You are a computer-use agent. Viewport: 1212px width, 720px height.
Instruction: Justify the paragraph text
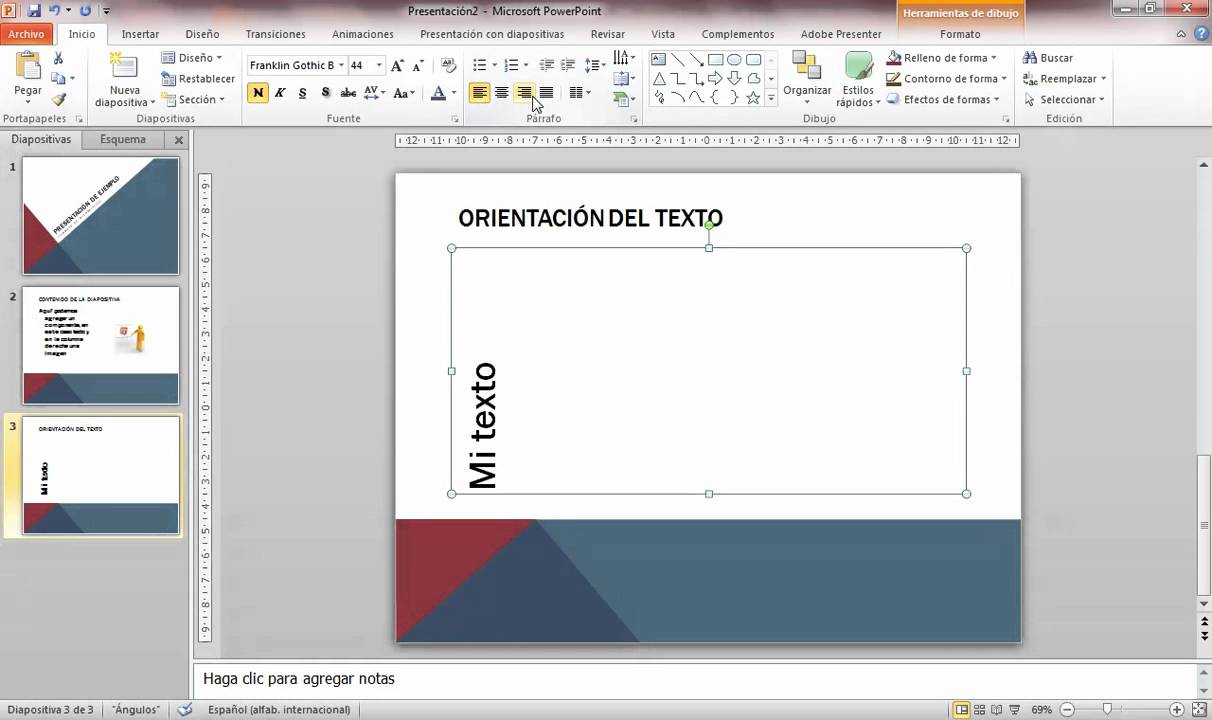(x=546, y=93)
